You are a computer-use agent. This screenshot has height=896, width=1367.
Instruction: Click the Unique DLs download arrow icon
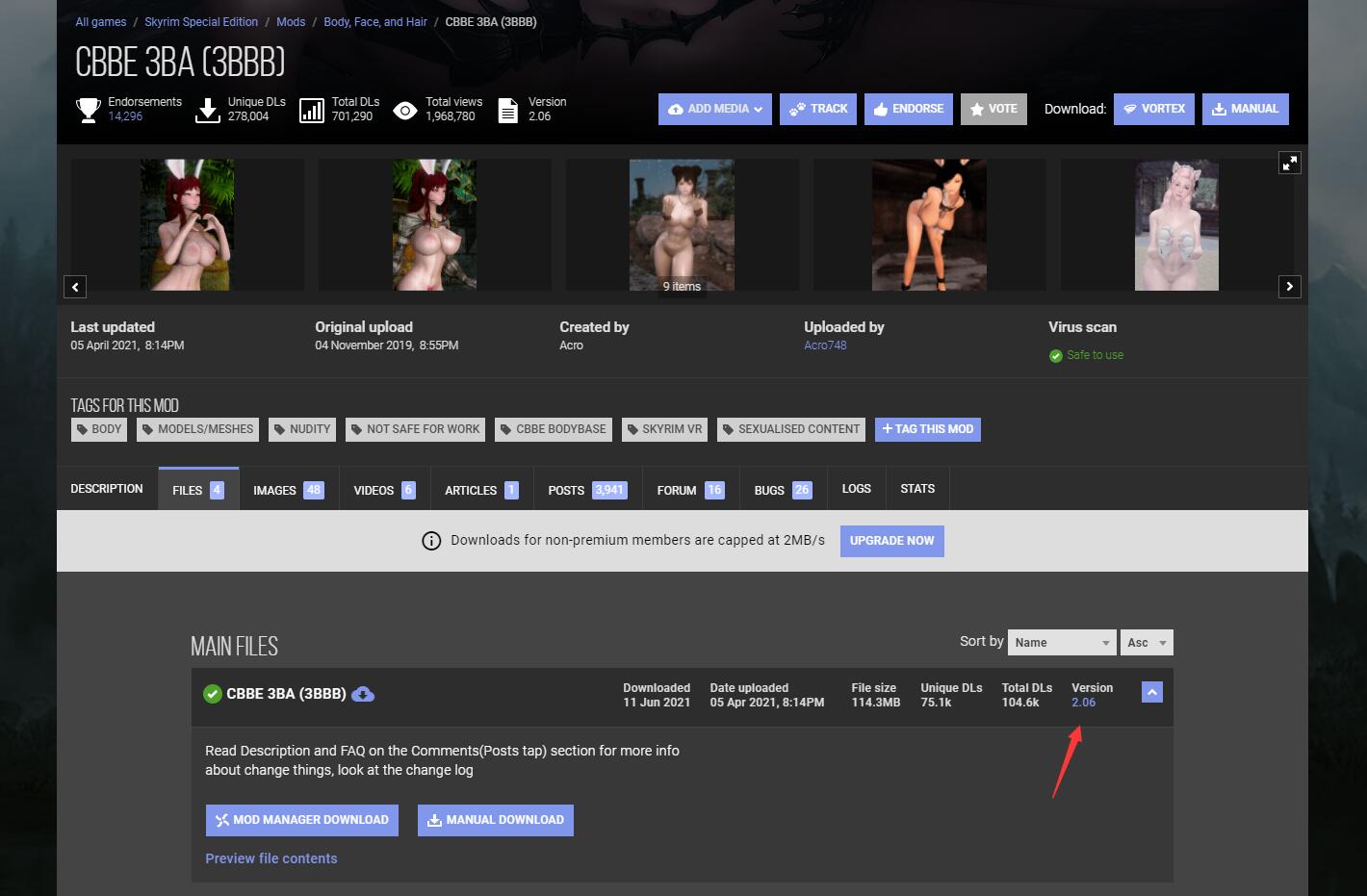point(208,110)
